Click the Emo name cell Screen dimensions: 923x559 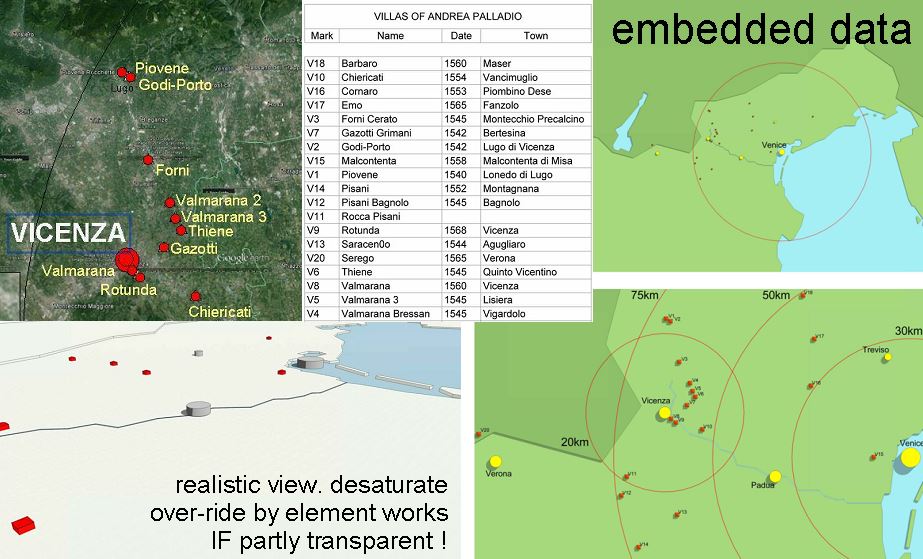(390, 105)
